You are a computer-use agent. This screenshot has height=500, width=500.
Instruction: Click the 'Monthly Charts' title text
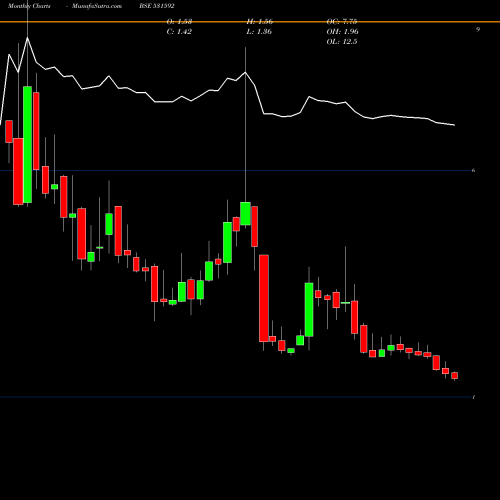pos(29,6)
